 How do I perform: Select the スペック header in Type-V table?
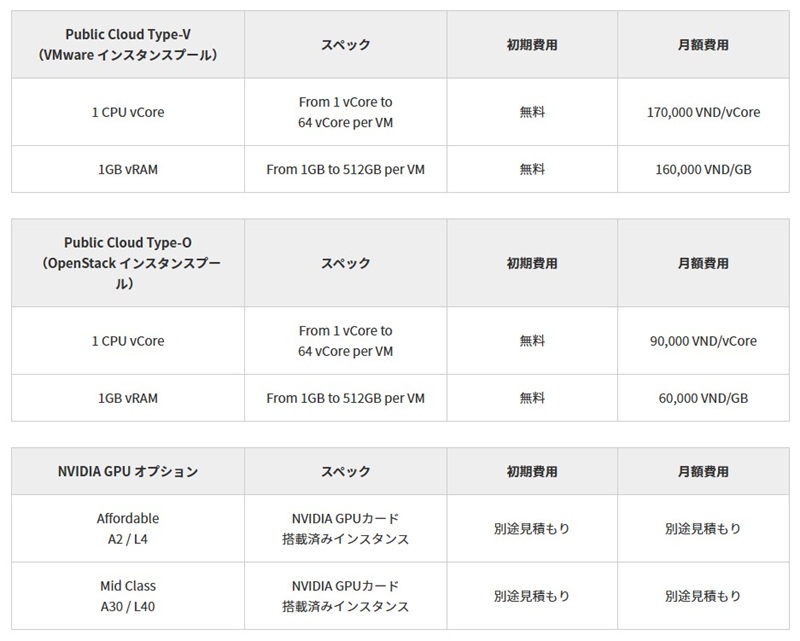345,45
